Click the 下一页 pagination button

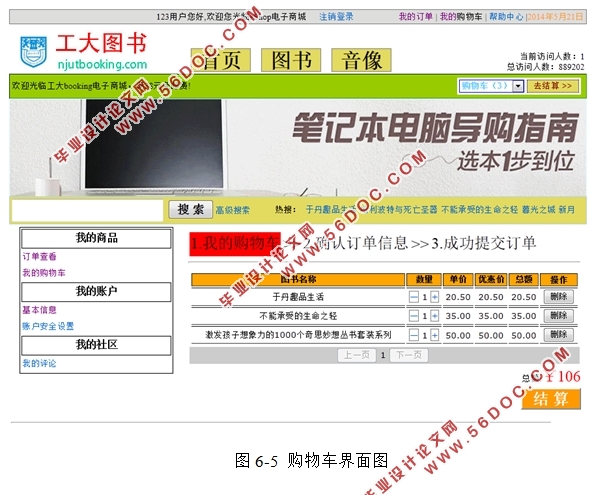408,355
